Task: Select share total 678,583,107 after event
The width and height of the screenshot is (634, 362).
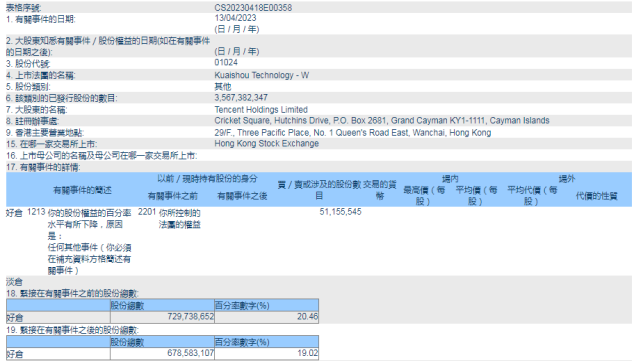Action: [x=190, y=353]
